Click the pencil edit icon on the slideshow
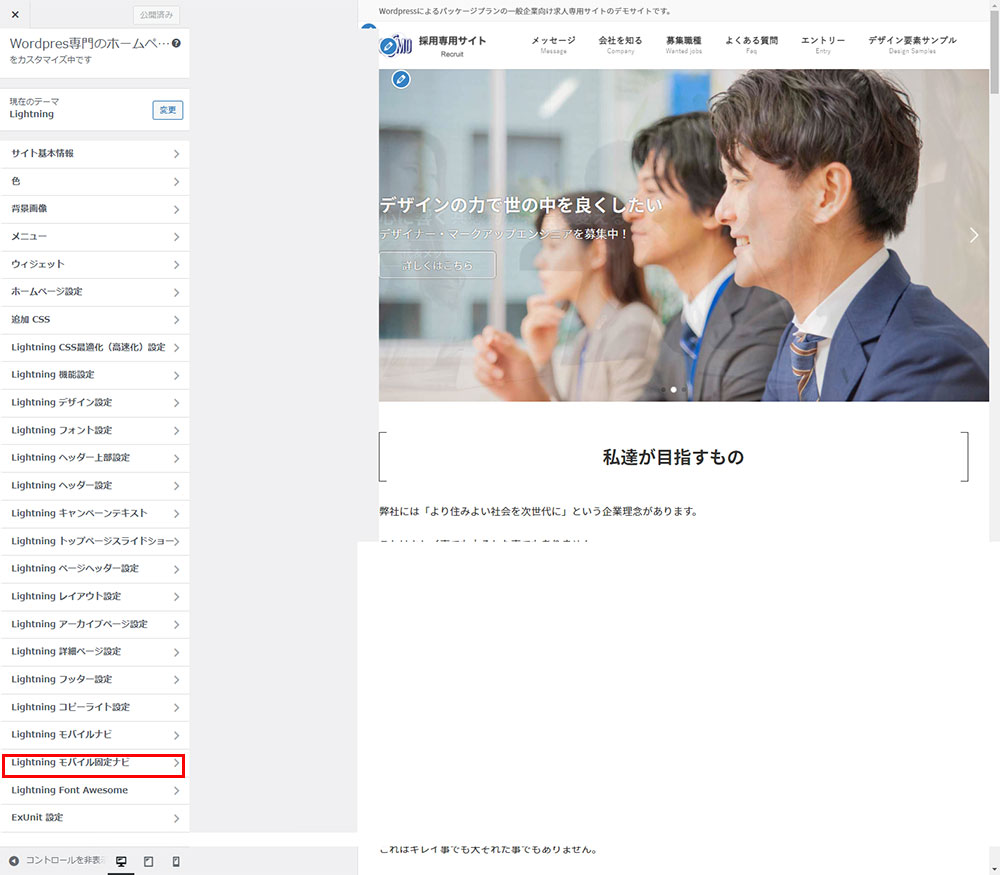Viewport: 1000px width, 875px height. click(401, 79)
